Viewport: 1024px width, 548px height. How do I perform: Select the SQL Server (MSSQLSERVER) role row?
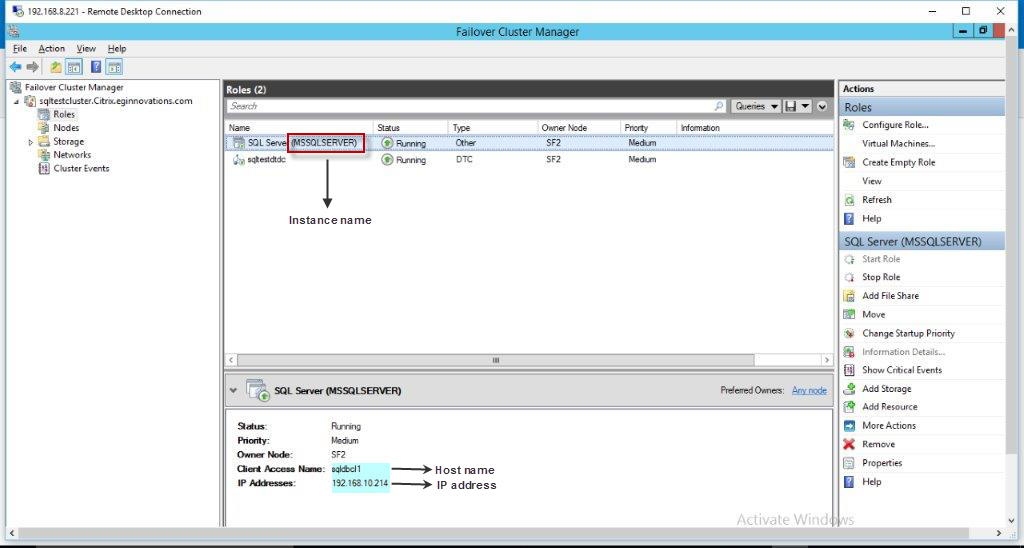coord(529,143)
